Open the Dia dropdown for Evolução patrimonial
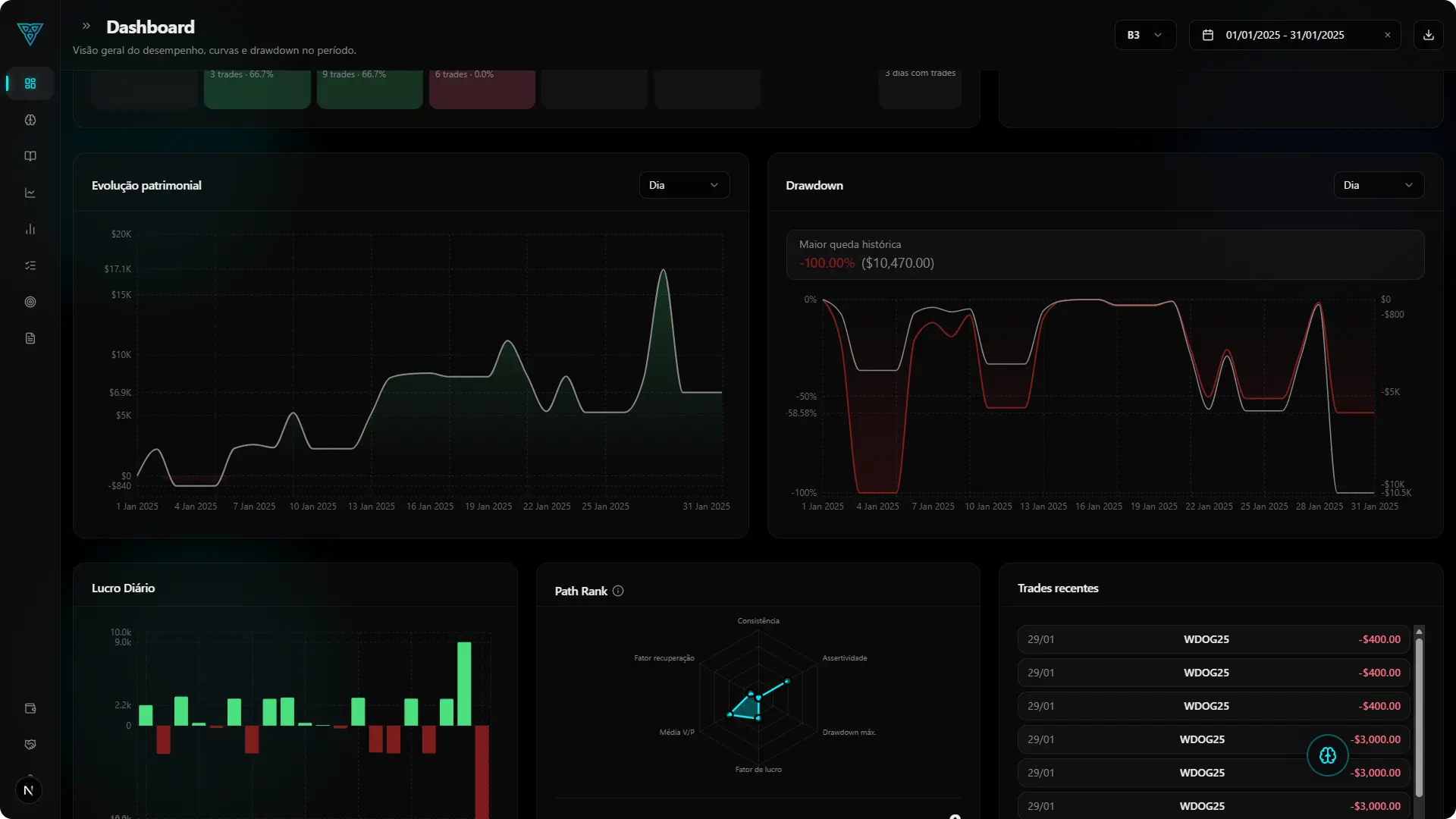Viewport: 1456px width, 819px height. coord(683,184)
